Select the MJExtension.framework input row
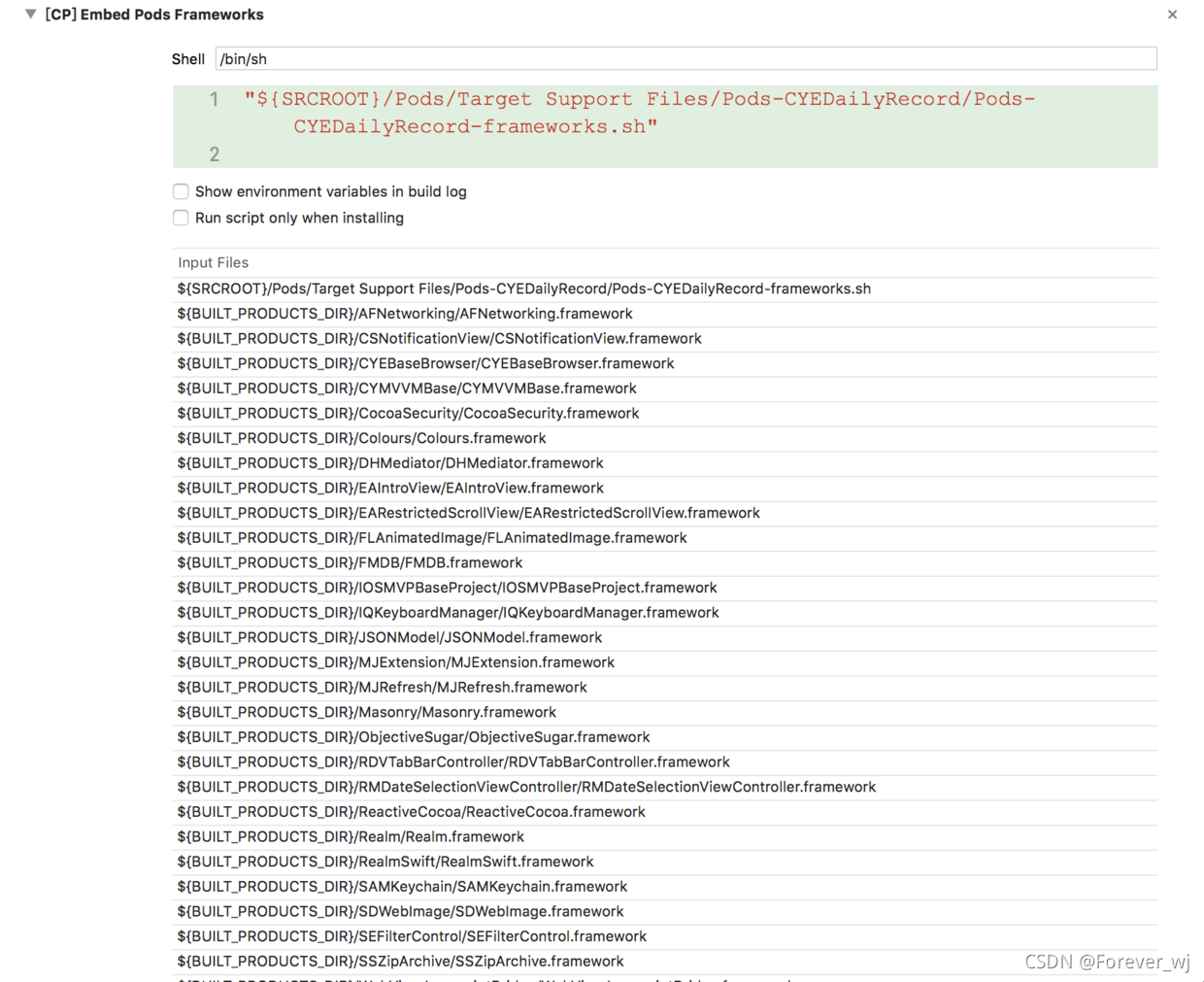 click(665, 662)
